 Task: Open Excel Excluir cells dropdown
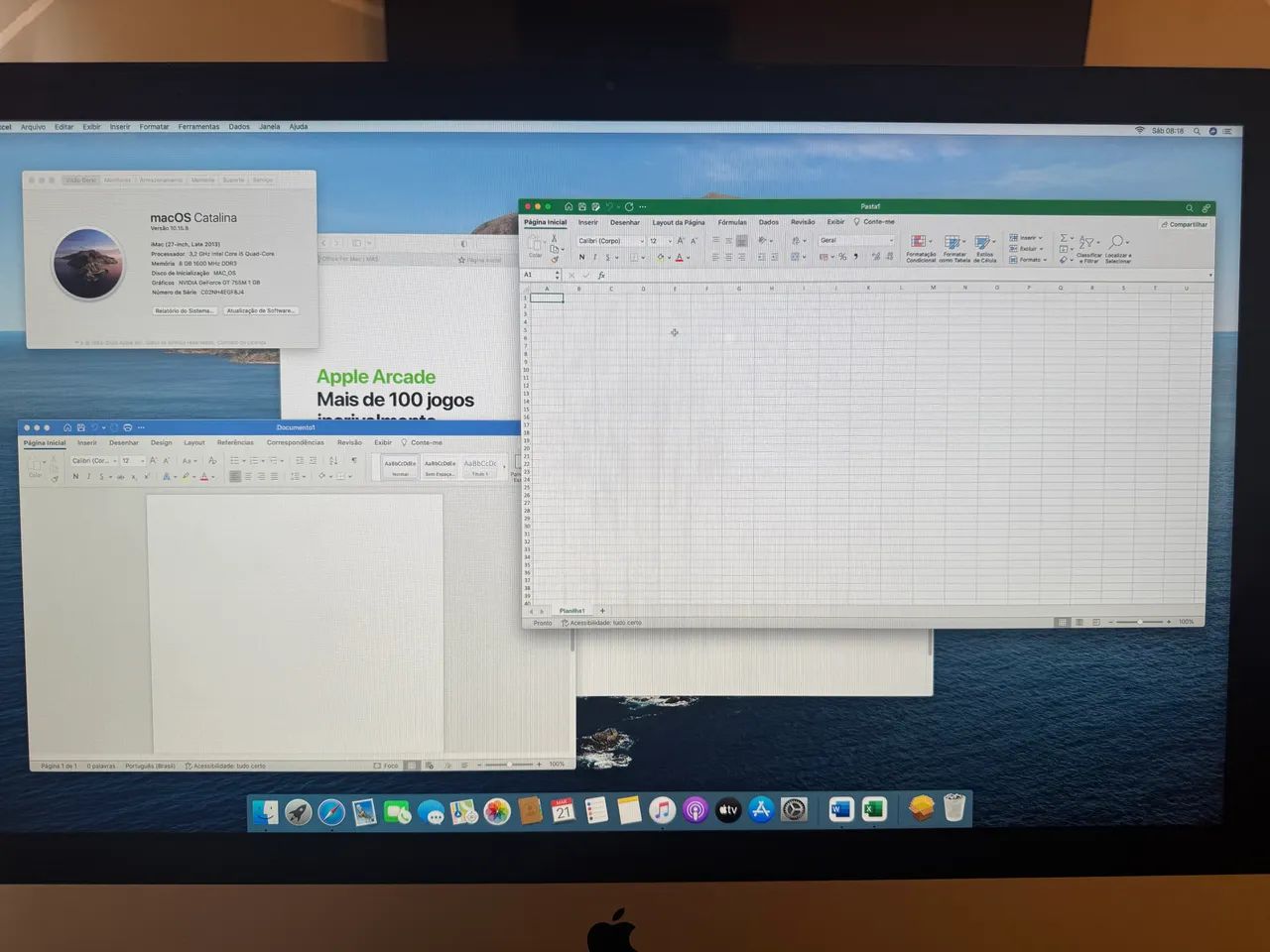1027,249
